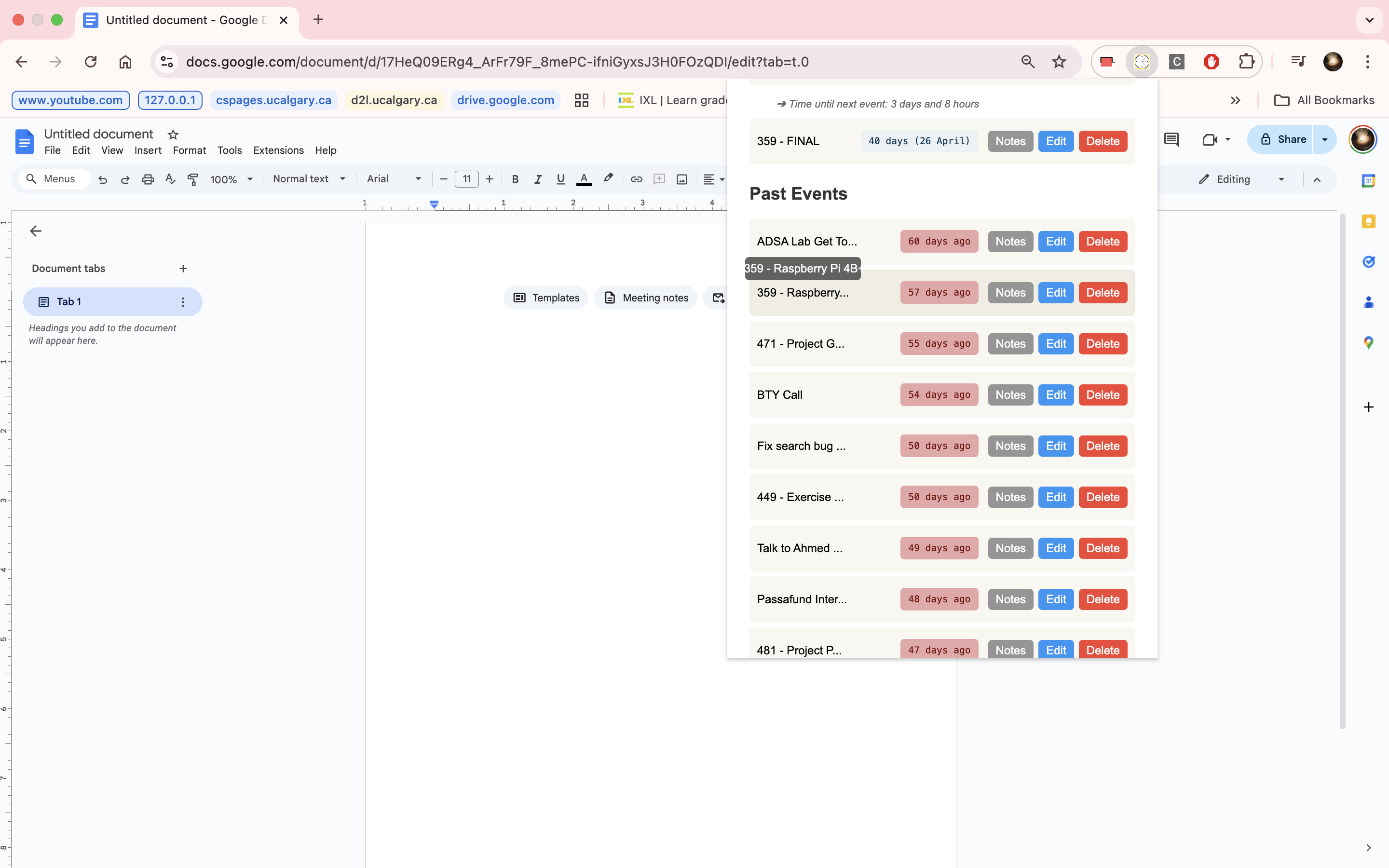Click the spell check icon

tap(170, 179)
